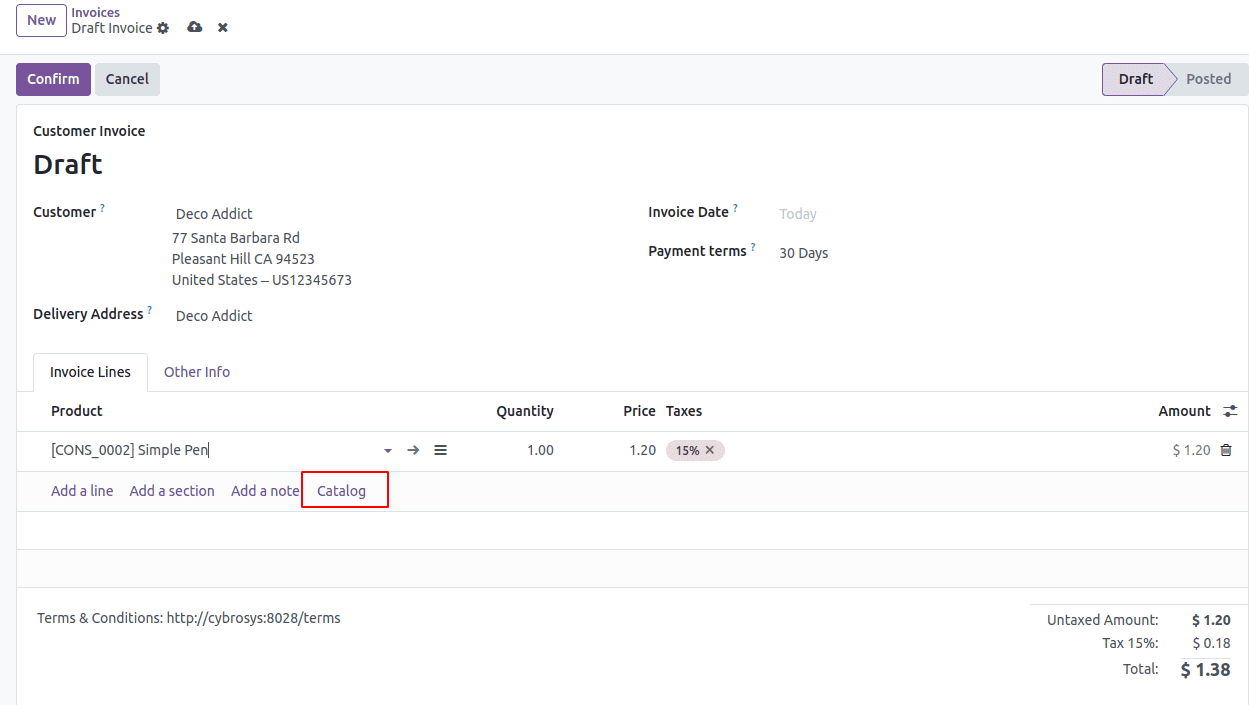This screenshot has height=705, width=1249.
Task: Click the Catalog link
Action: 341,491
